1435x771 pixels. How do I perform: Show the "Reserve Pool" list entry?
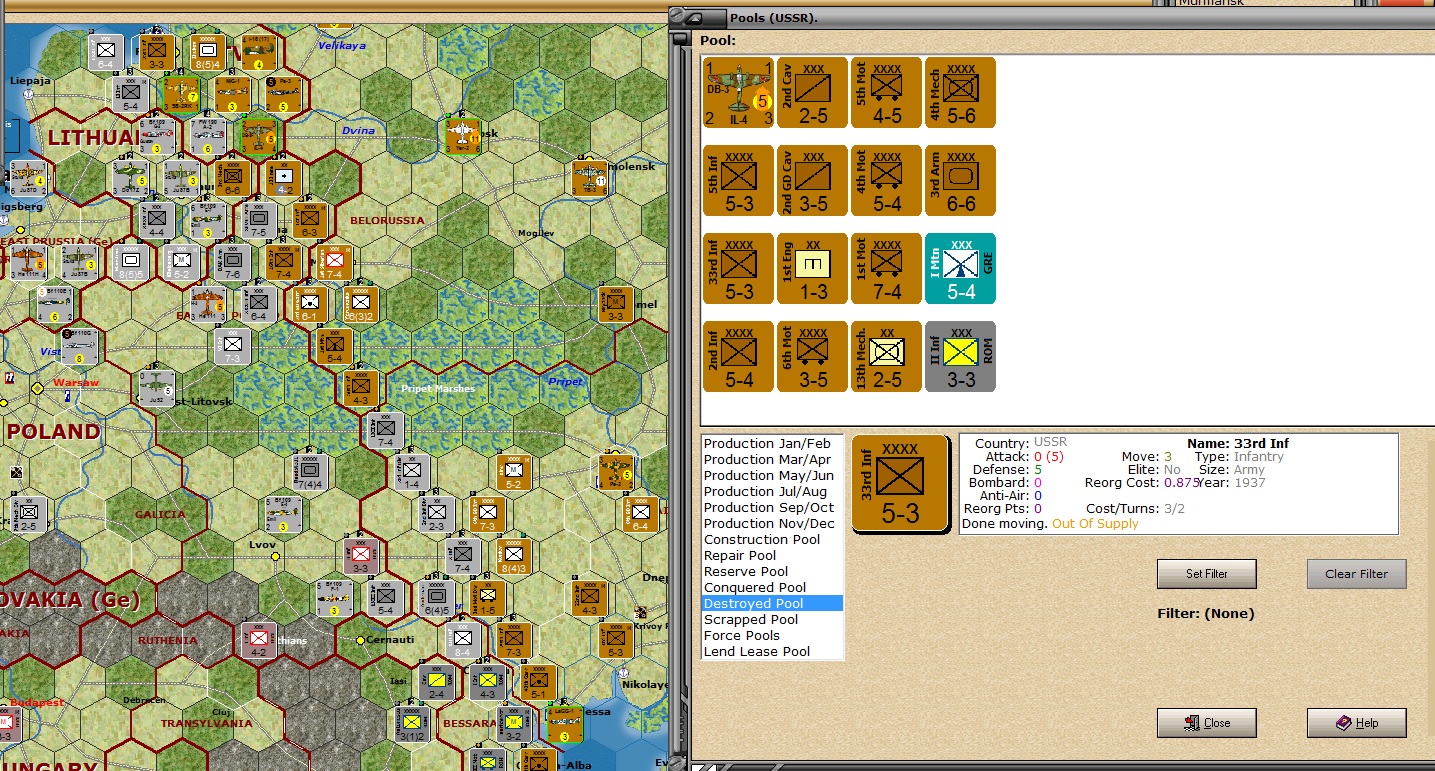tap(773, 572)
